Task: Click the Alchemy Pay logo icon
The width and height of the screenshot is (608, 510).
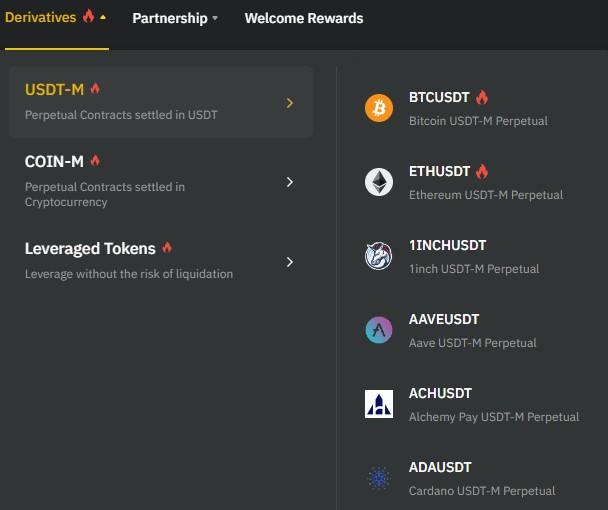Action: (x=379, y=404)
